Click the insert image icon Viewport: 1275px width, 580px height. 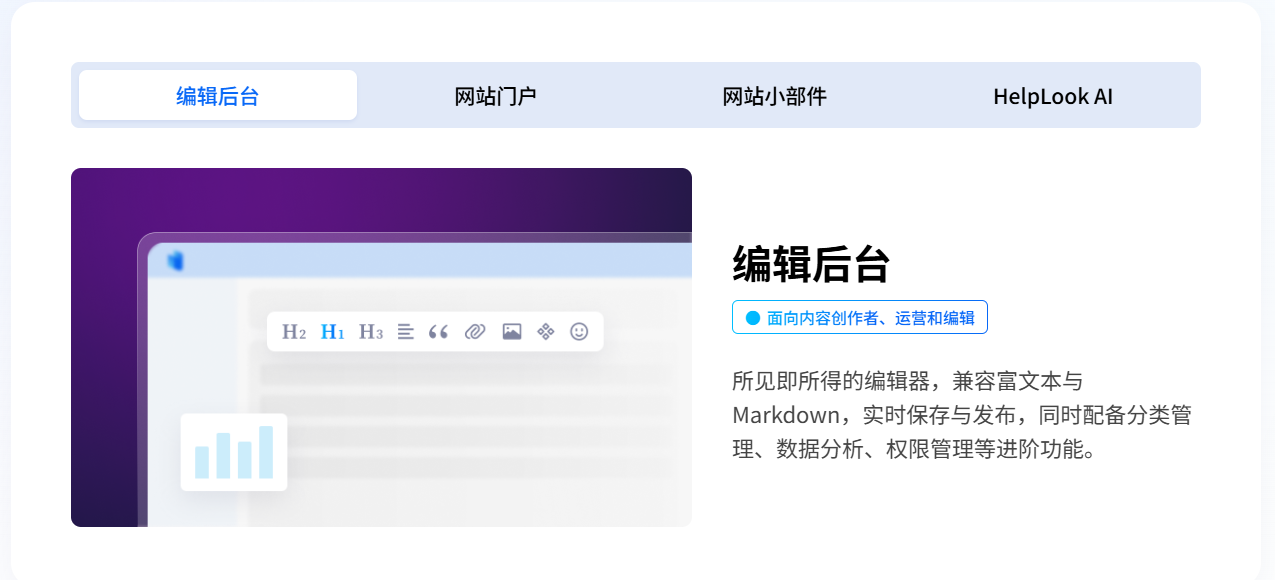point(512,332)
